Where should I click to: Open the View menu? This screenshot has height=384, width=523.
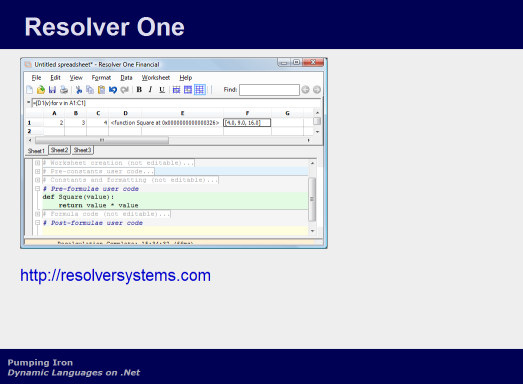pyautogui.click(x=76, y=78)
